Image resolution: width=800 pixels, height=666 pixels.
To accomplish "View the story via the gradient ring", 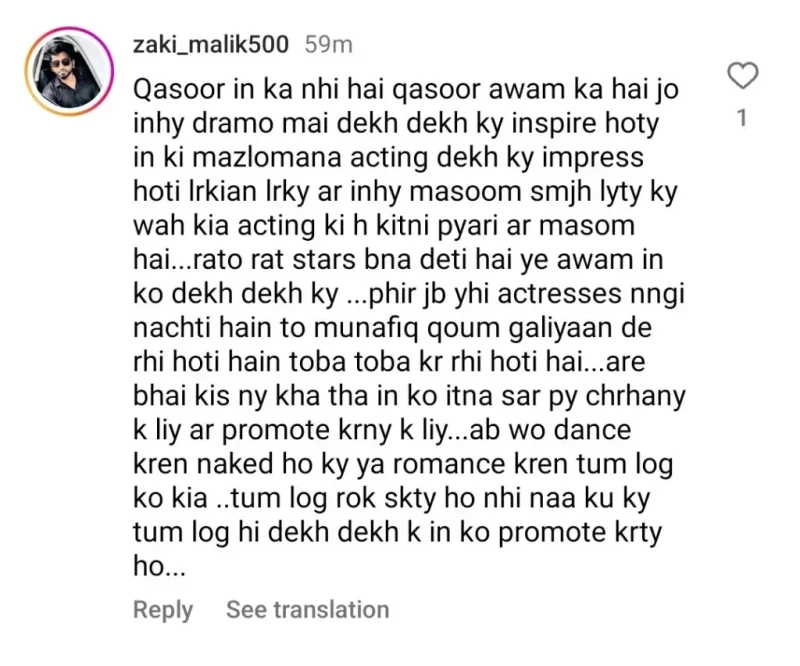I will click(x=69, y=71).
